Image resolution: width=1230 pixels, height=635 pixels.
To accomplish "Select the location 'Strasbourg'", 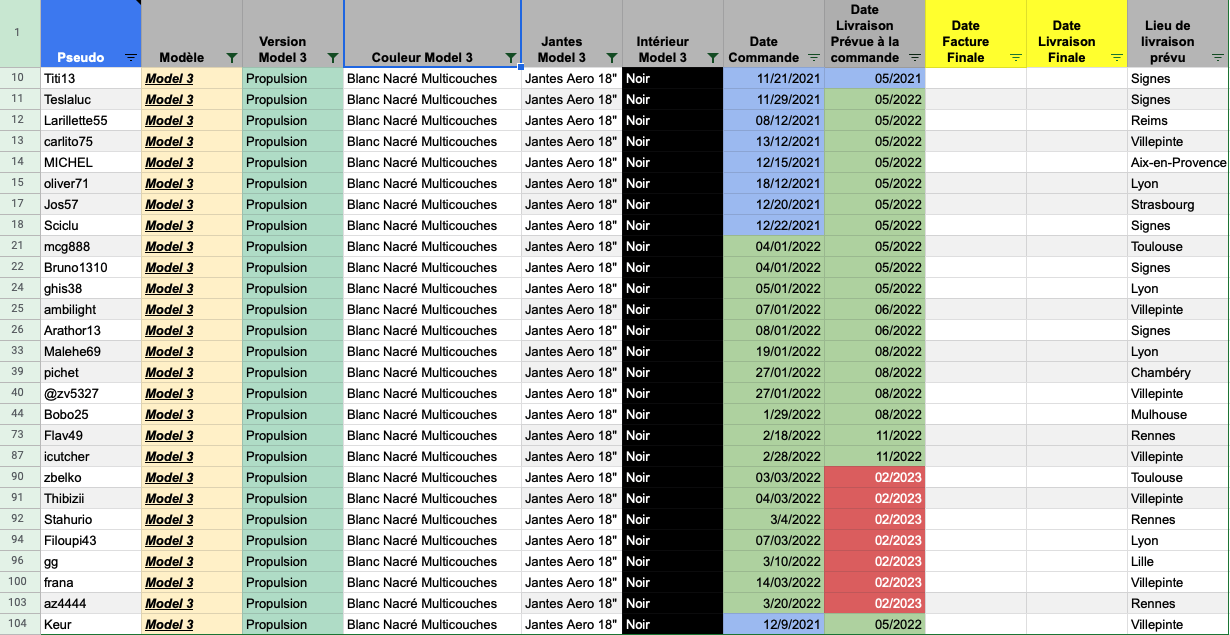I will click(1178, 204).
